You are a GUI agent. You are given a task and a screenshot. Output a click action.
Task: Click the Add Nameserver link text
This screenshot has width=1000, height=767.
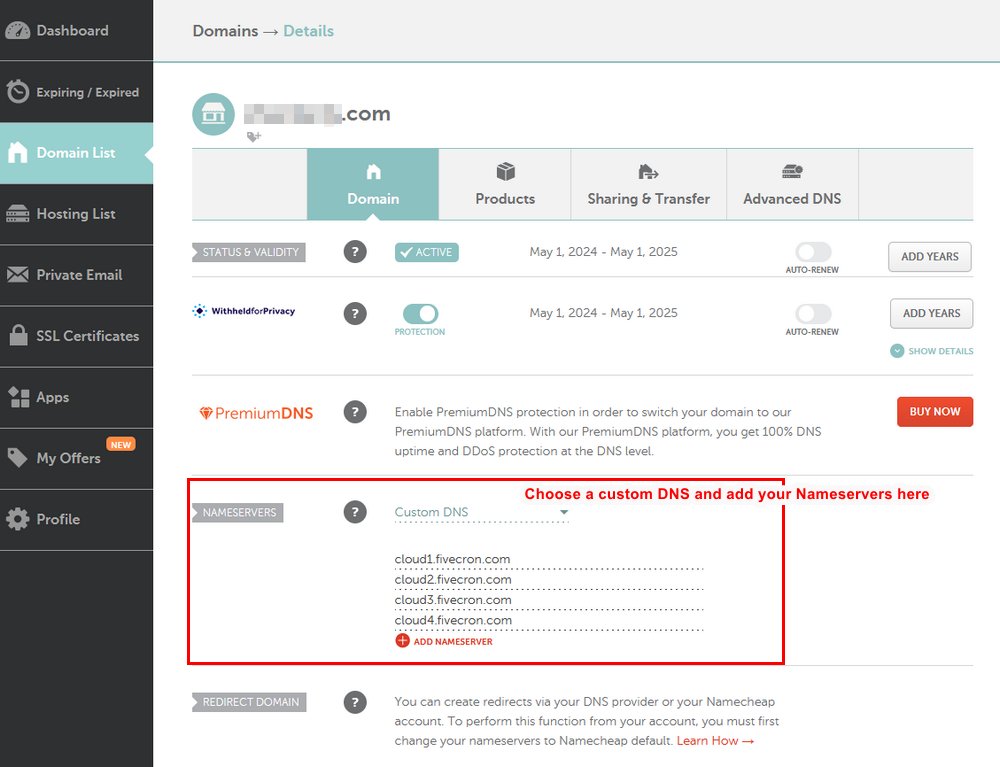(453, 641)
